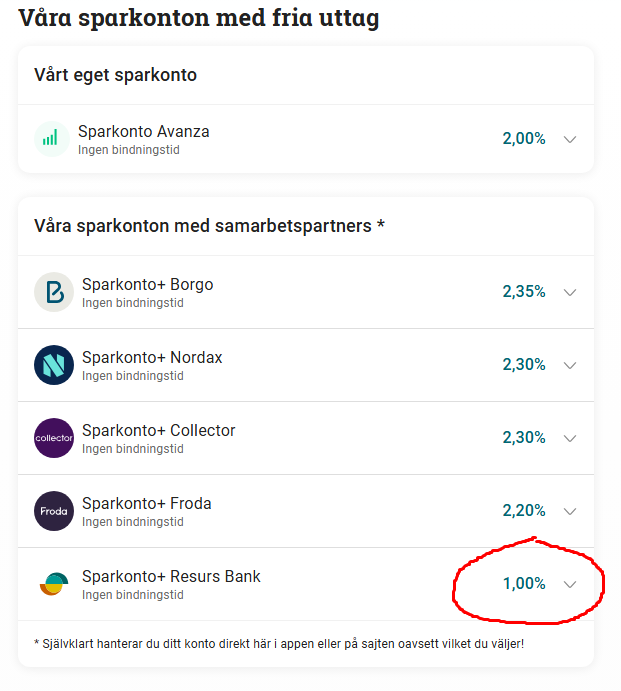Click the Nordax bank logo icon

(54, 365)
